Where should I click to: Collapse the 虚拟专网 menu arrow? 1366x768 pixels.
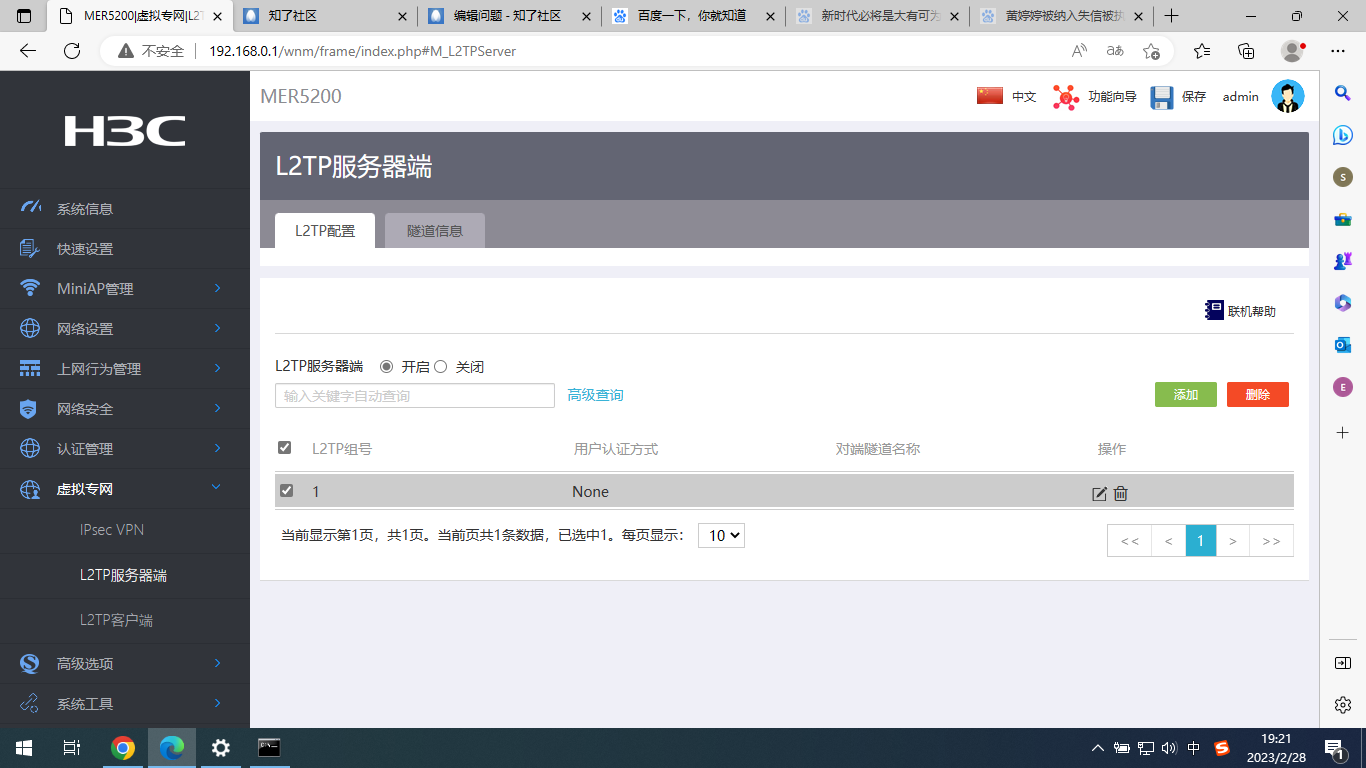pyautogui.click(x=216, y=488)
